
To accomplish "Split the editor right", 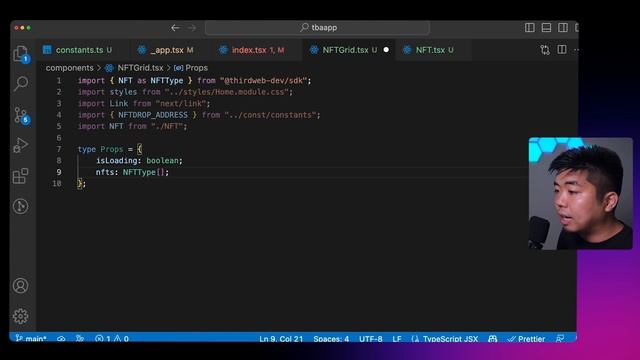I will tap(562, 50).
